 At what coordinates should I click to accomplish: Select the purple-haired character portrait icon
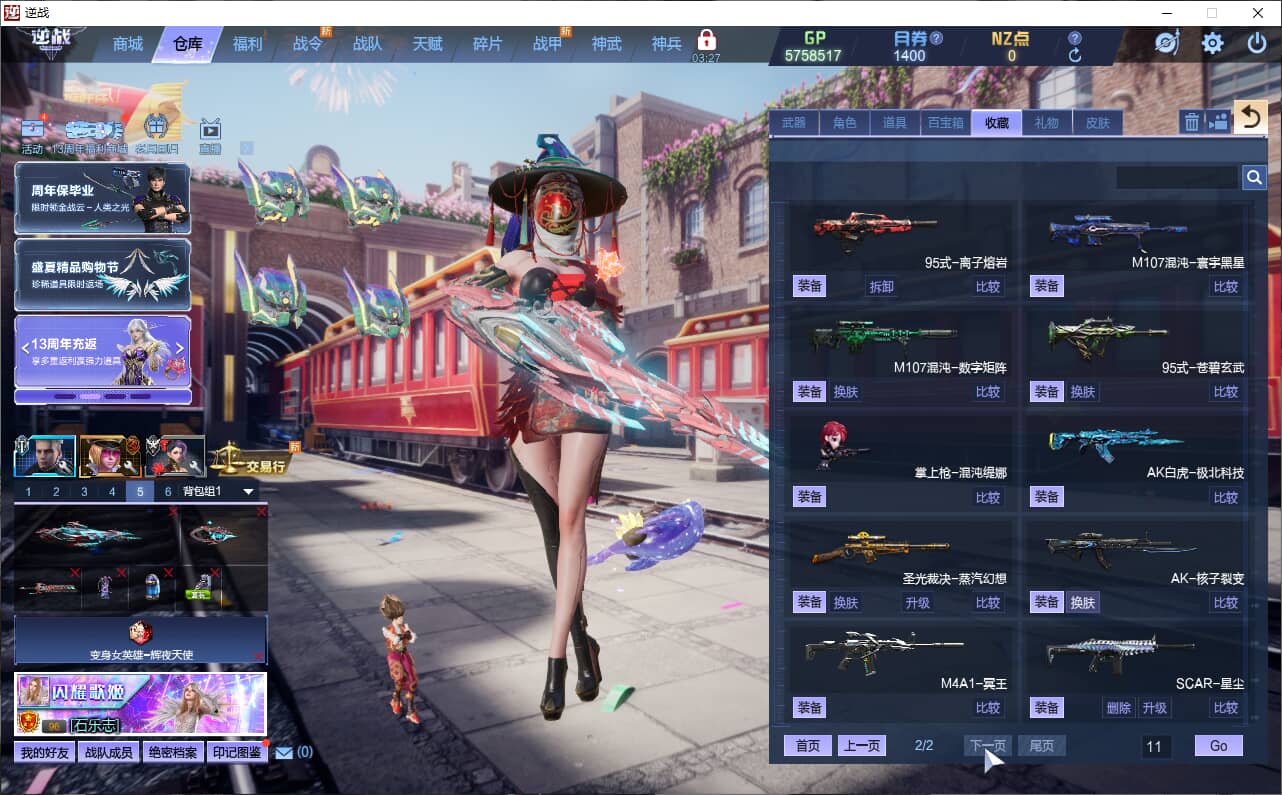(x=175, y=456)
